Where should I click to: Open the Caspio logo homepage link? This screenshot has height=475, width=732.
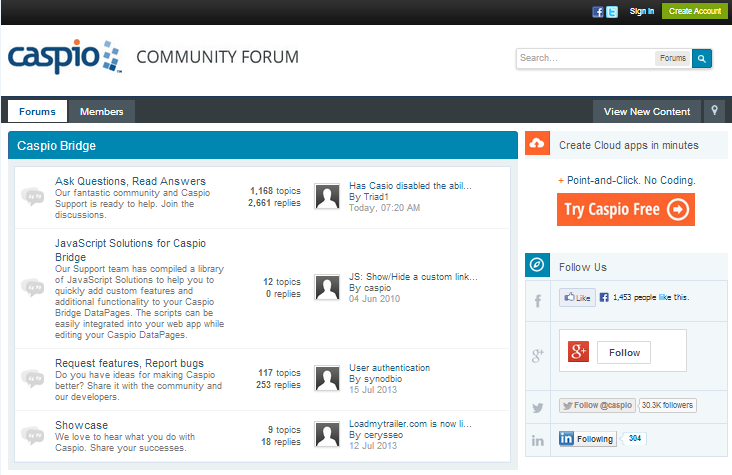[65, 55]
